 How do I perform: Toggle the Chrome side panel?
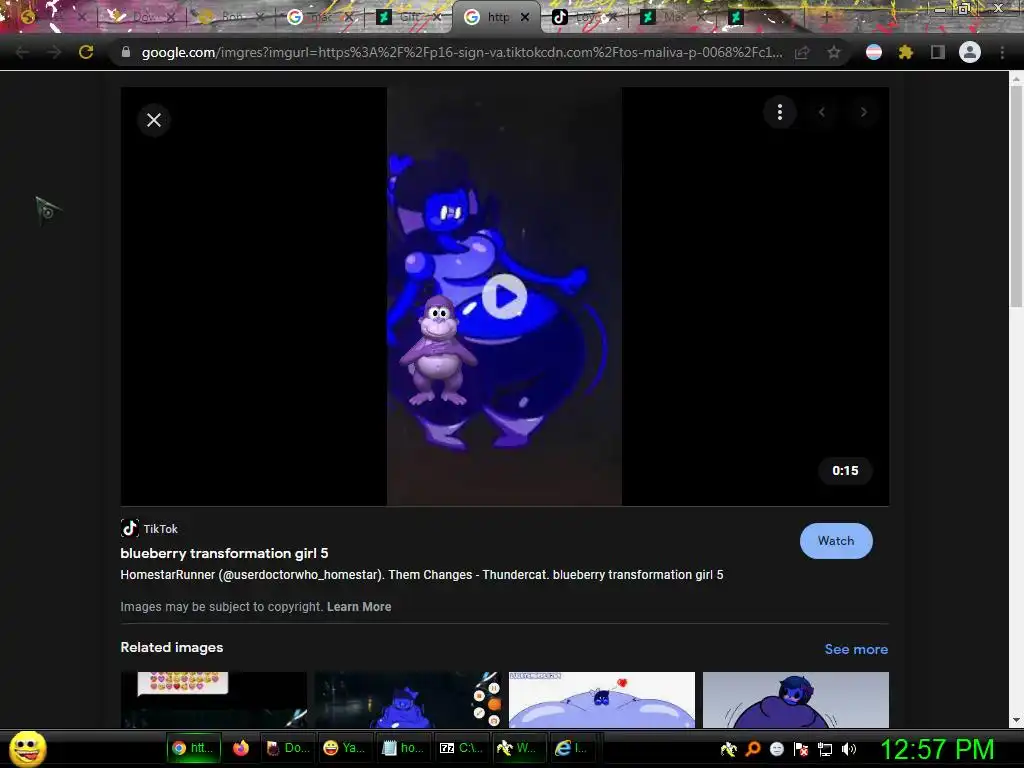(x=938, y=52)
